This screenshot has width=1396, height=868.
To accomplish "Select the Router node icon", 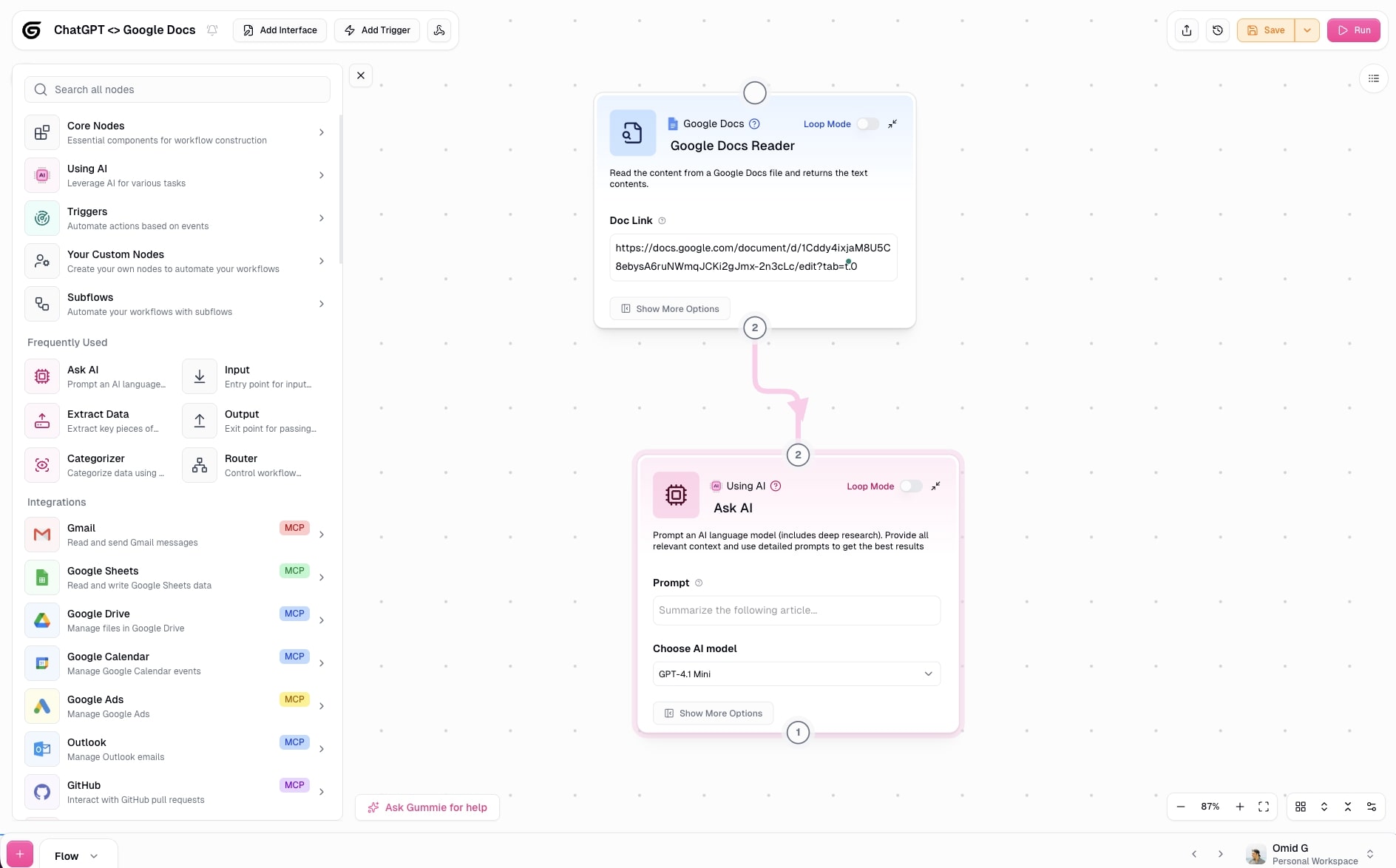I will click(198, 465).
